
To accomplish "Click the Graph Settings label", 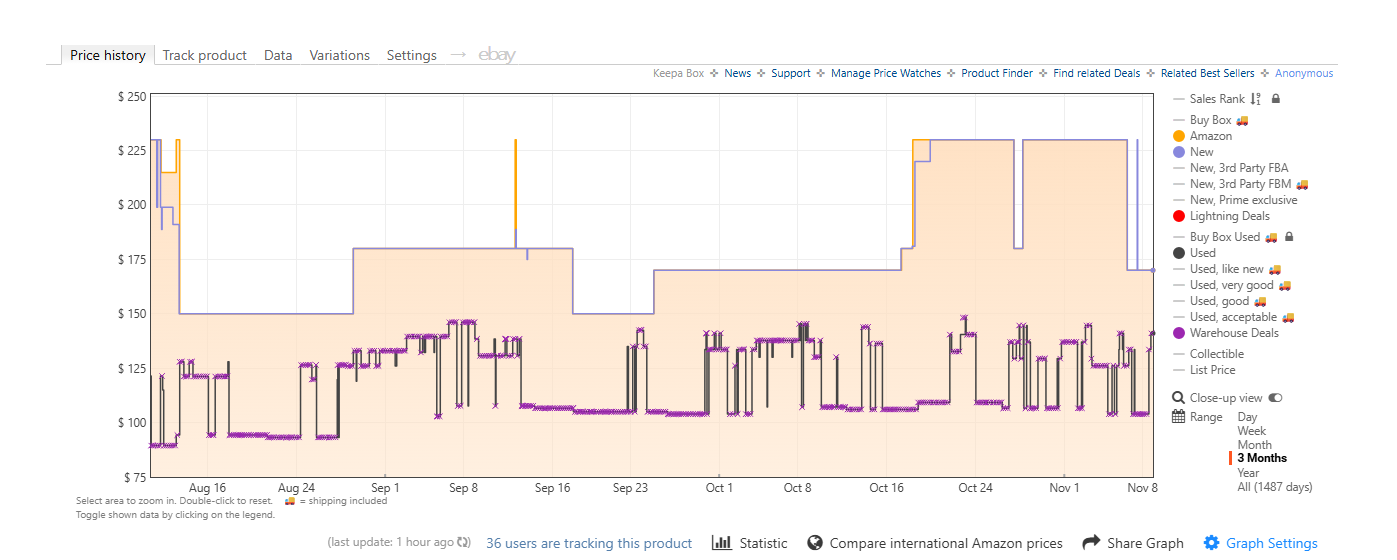I will click(1272, 543).
